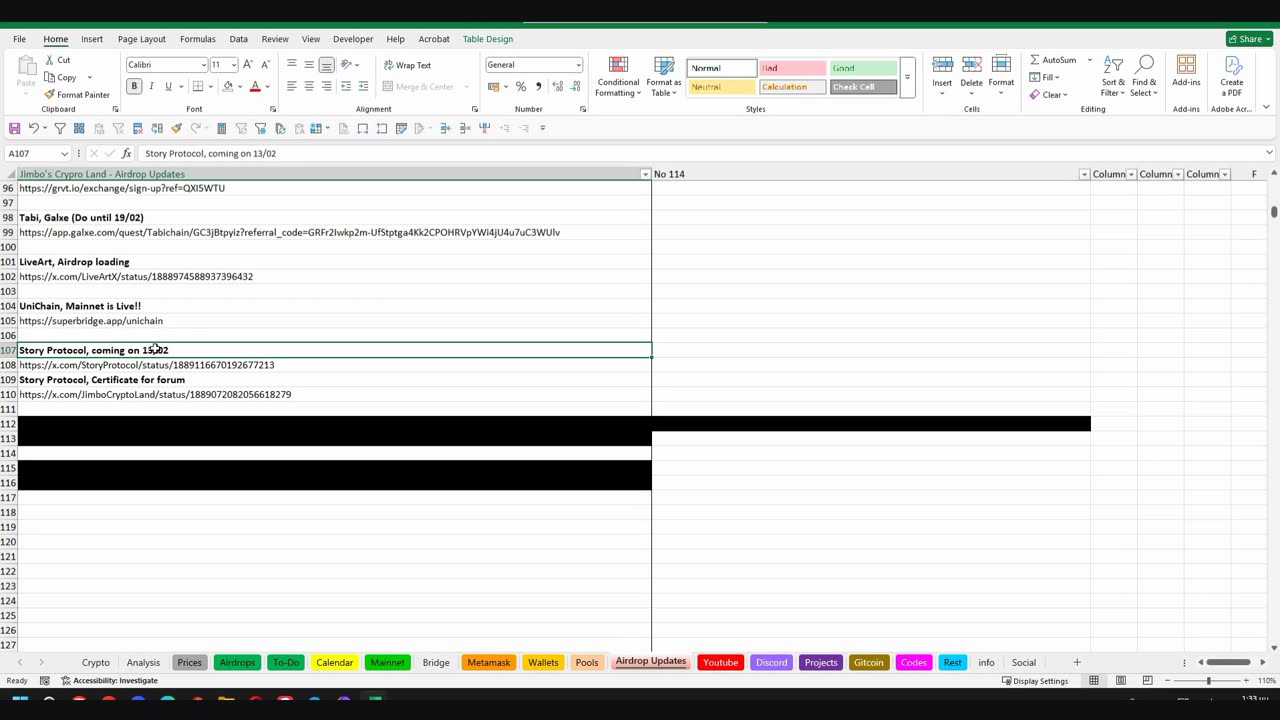Click the Format Painter brush icon
Image resolution: width=1280 pixels, height=720 pixels.
tap(50, 95)
